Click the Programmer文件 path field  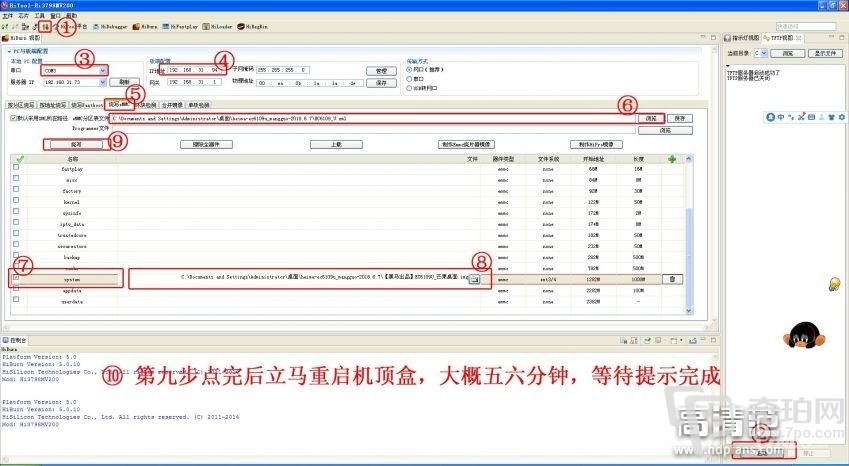[373, 129]
